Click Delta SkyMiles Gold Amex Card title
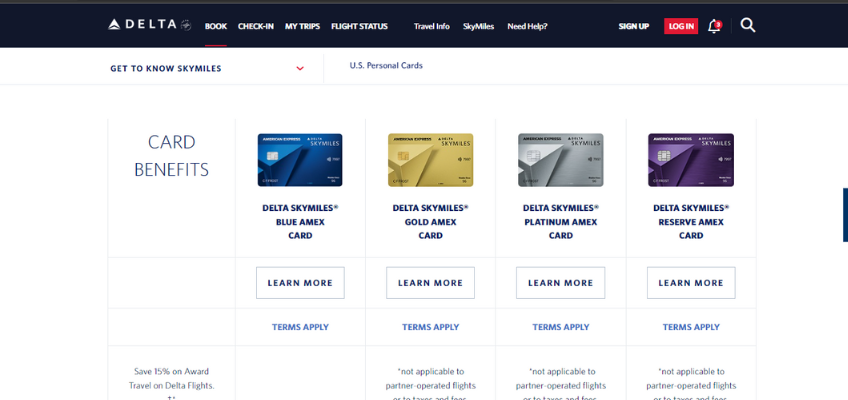The height and width of the screenshot is (400, 848). pos(430,222)
